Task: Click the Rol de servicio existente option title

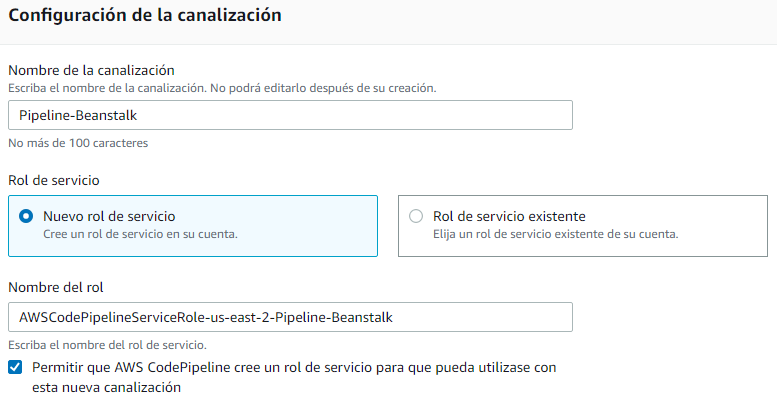Action: (509, 216)
